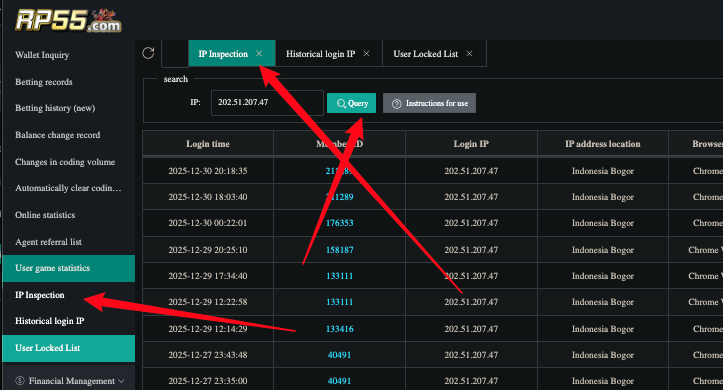
Task: Open IP Inspection in the sidebar
Action: tap(40, 295)
